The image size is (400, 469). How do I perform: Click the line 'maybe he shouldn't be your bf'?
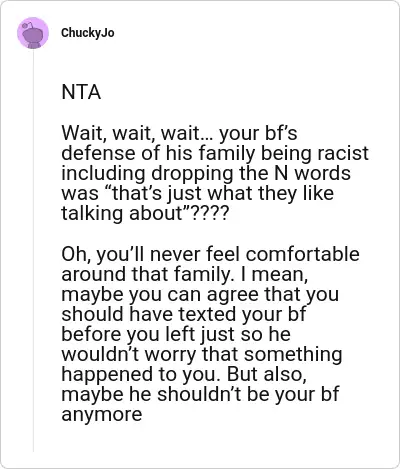pos(200,394)
